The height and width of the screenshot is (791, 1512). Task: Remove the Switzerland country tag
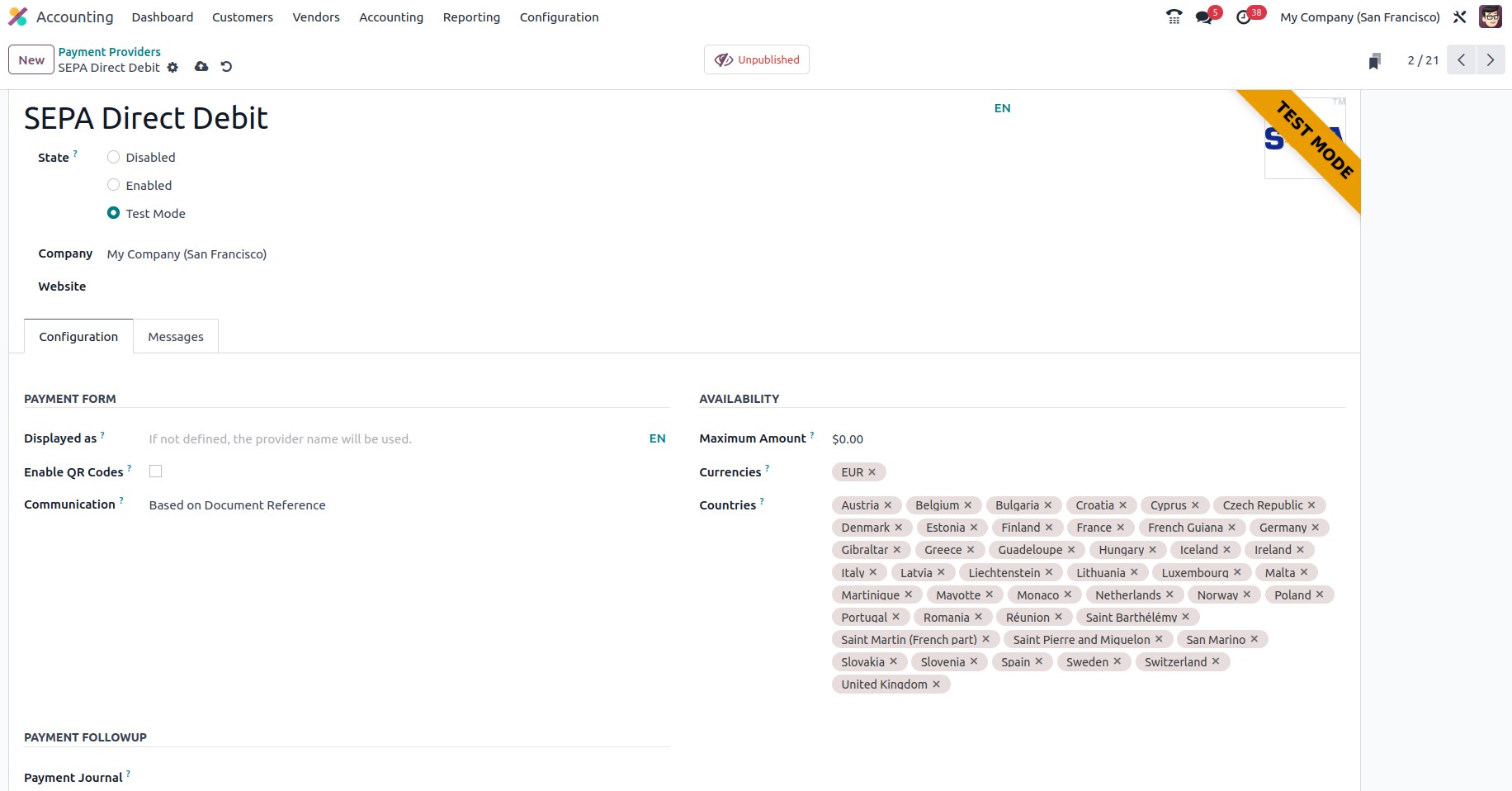[x=1216, y=662]
